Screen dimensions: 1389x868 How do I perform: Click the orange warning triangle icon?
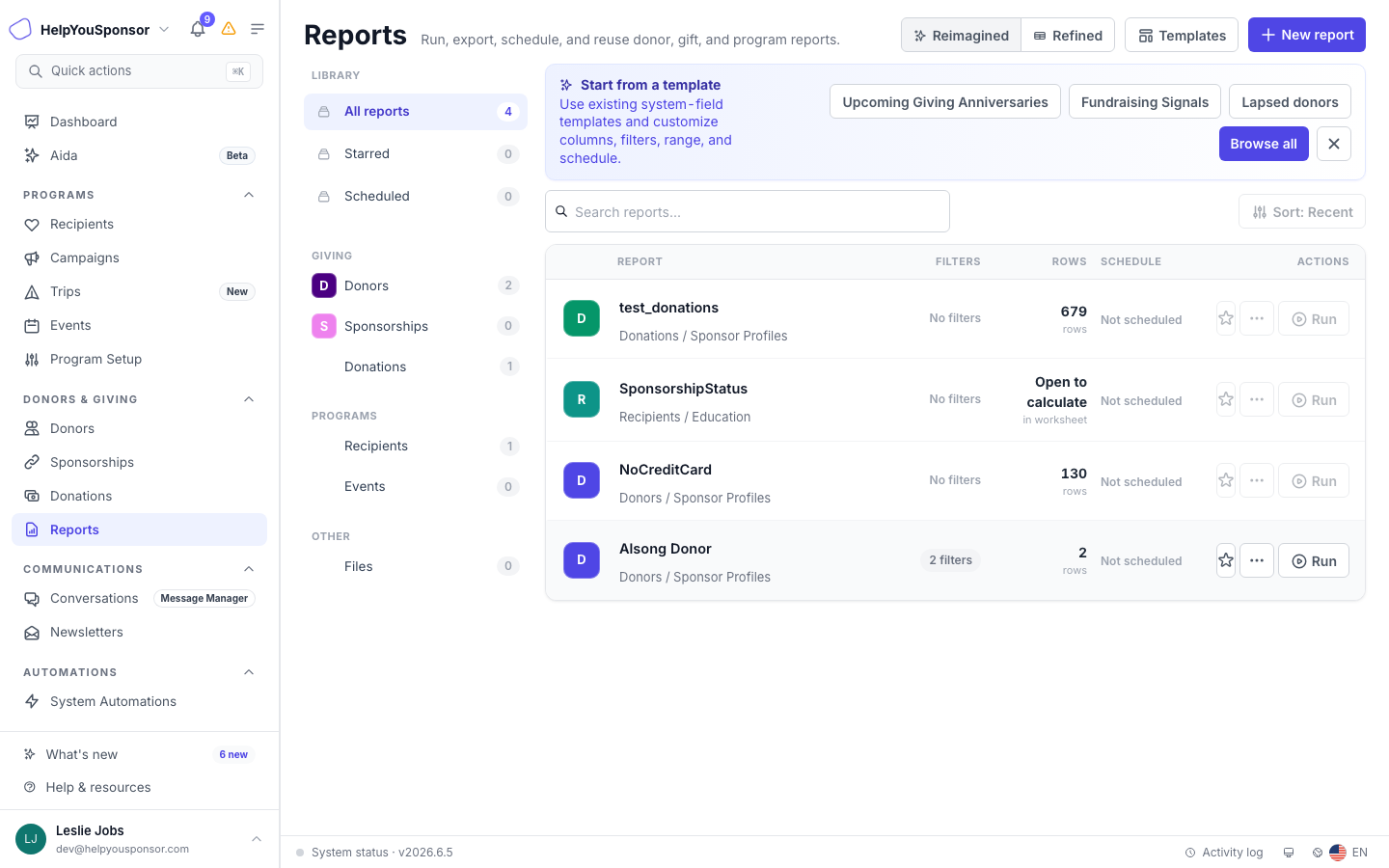click(229, 29)
